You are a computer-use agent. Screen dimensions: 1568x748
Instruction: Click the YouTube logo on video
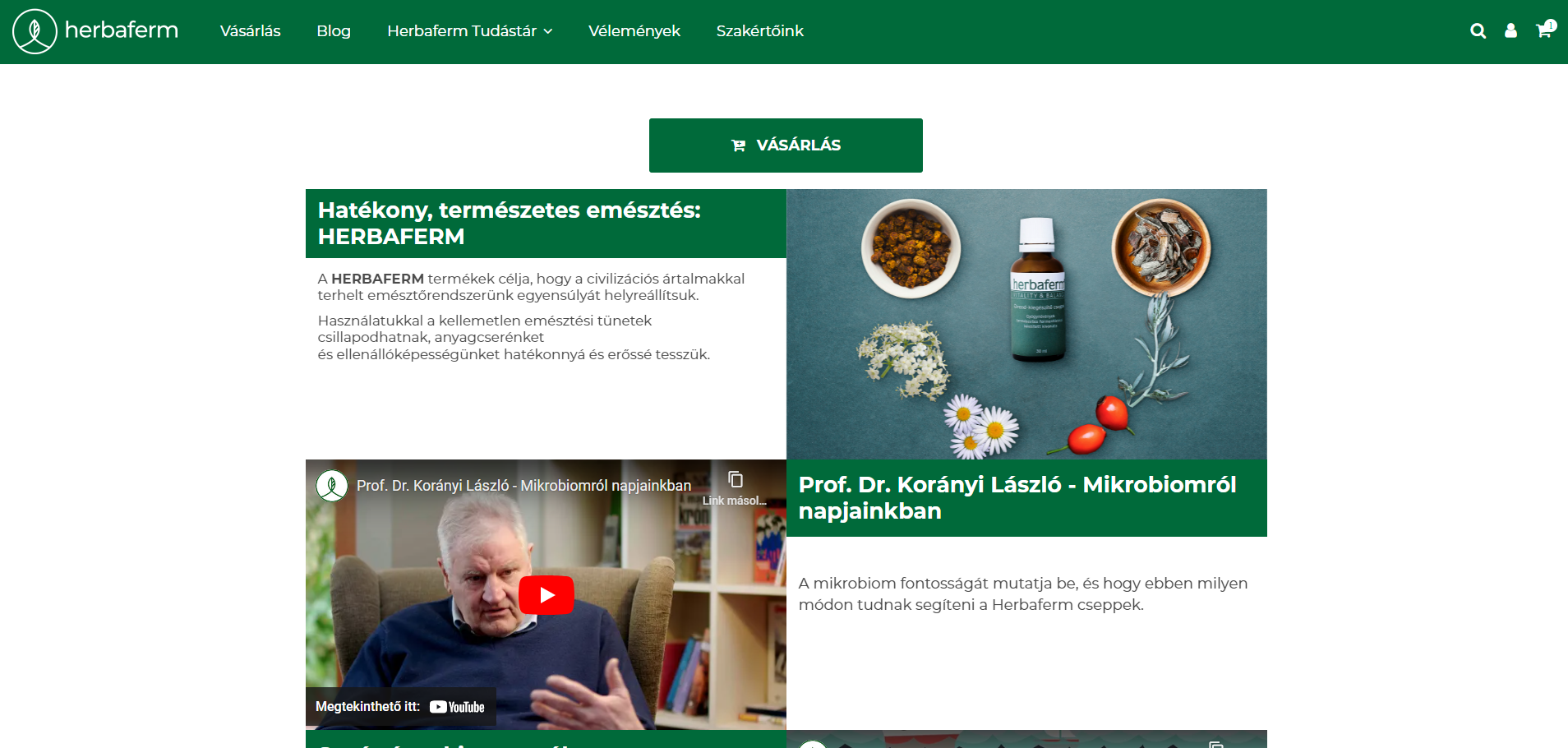click(457, 707)
